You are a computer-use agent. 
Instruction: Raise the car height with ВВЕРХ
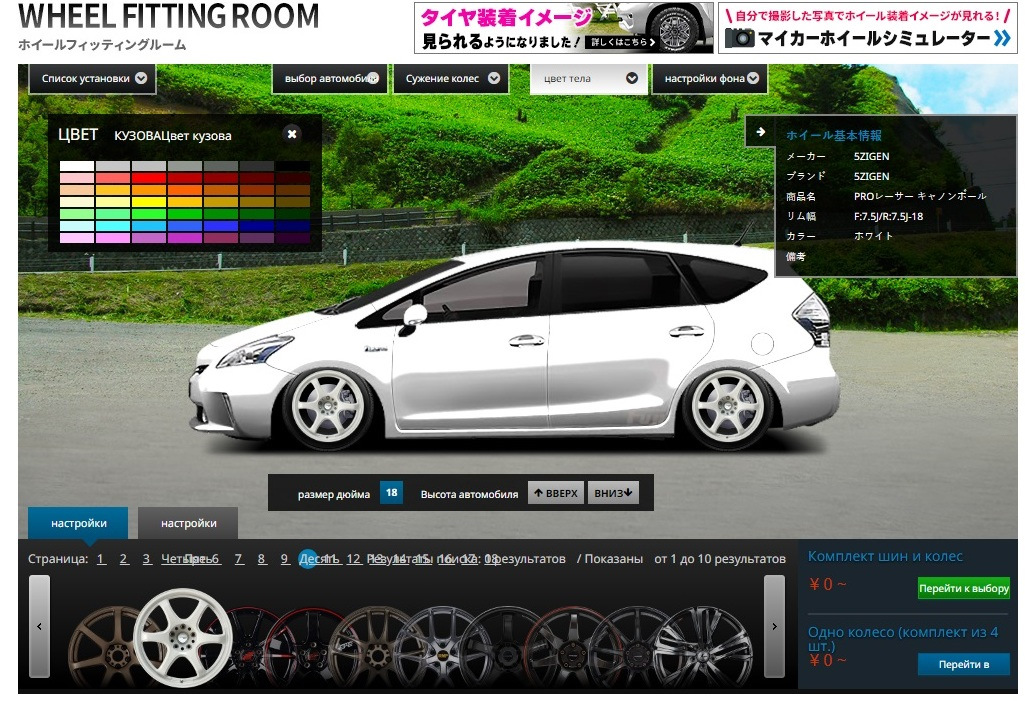click(556, 493)
